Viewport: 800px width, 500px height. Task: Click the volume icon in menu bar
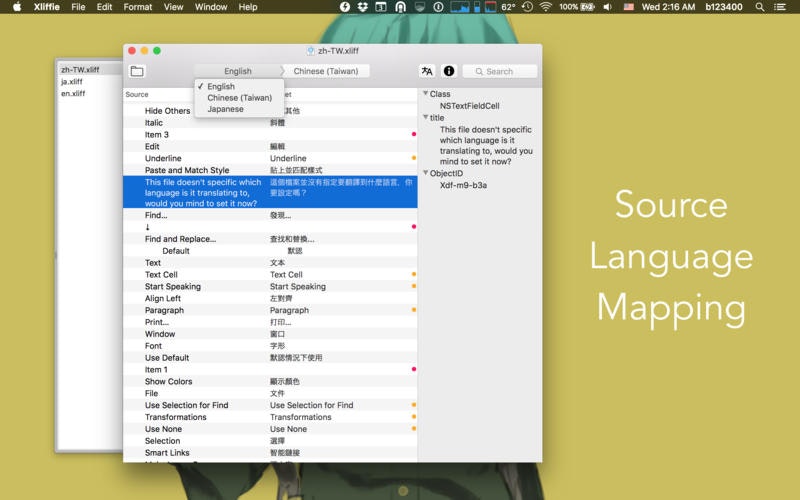[607, 7]
